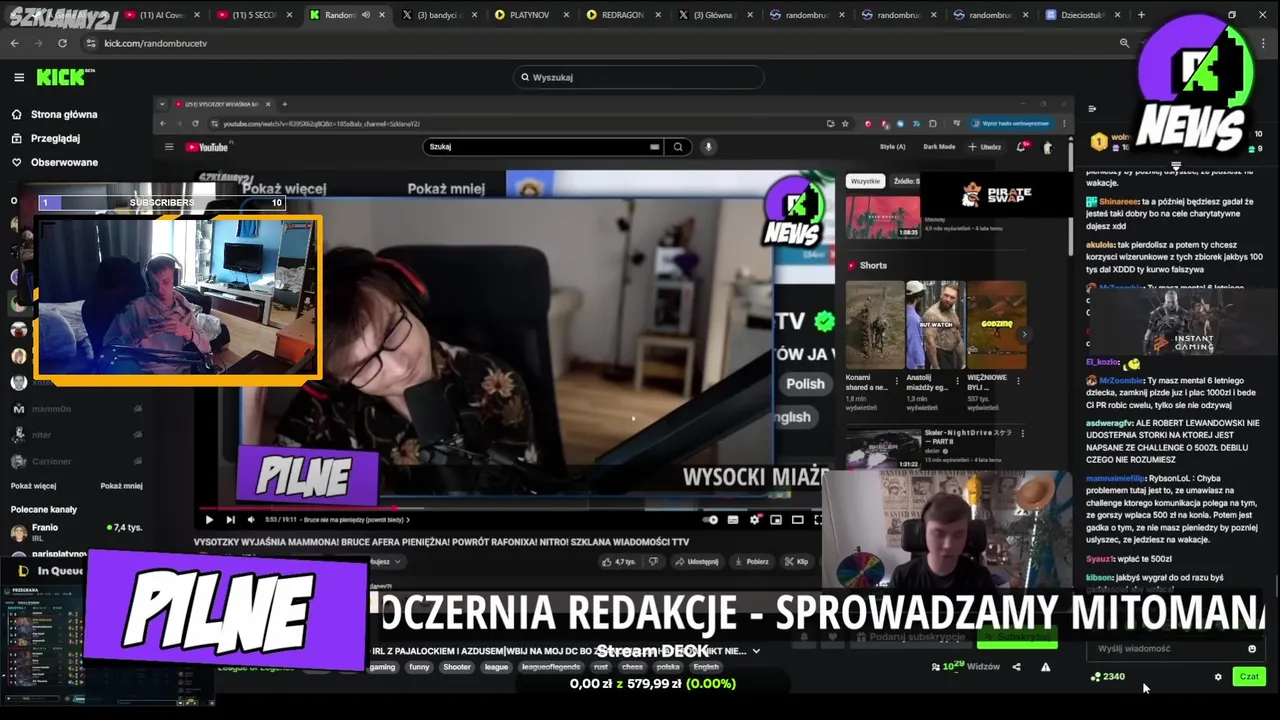
Task: Dislike the YouTube video
Action: (653, 562)
